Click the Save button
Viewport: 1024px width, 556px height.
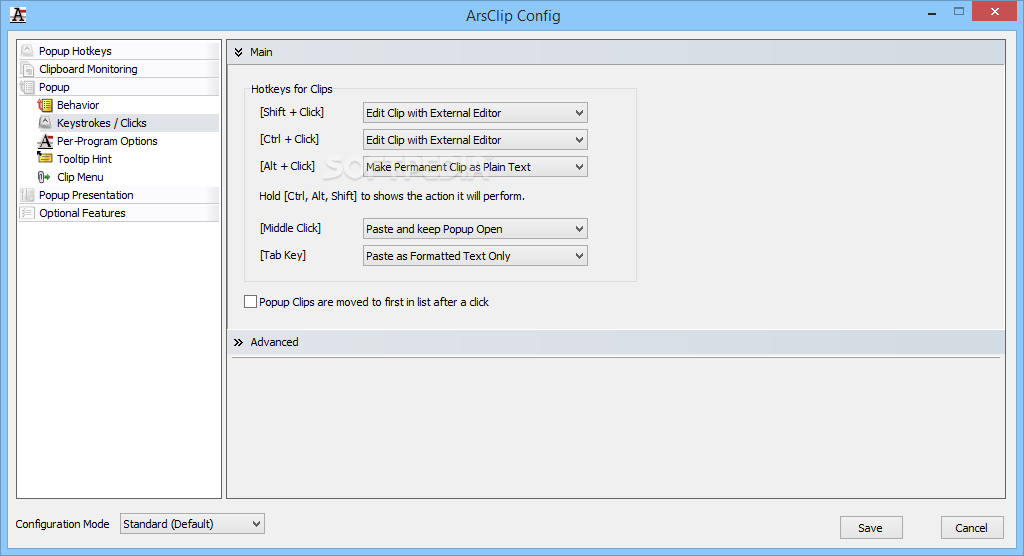871,528
